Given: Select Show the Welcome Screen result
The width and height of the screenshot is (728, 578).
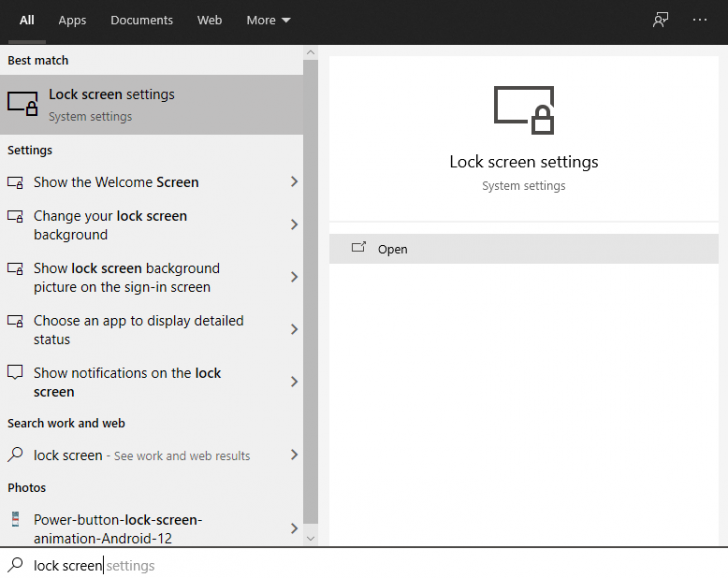Looking at the screenshot, I should 151,182.
